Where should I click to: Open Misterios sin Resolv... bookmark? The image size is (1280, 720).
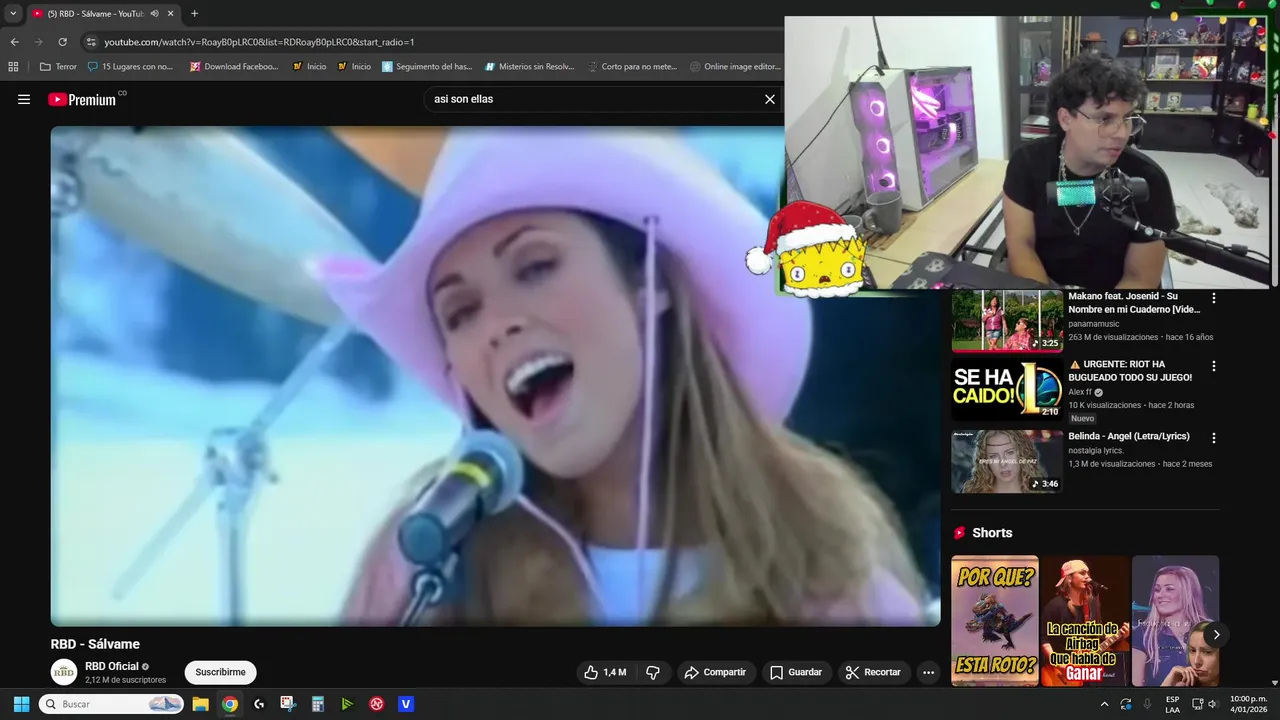click(530, 67)
